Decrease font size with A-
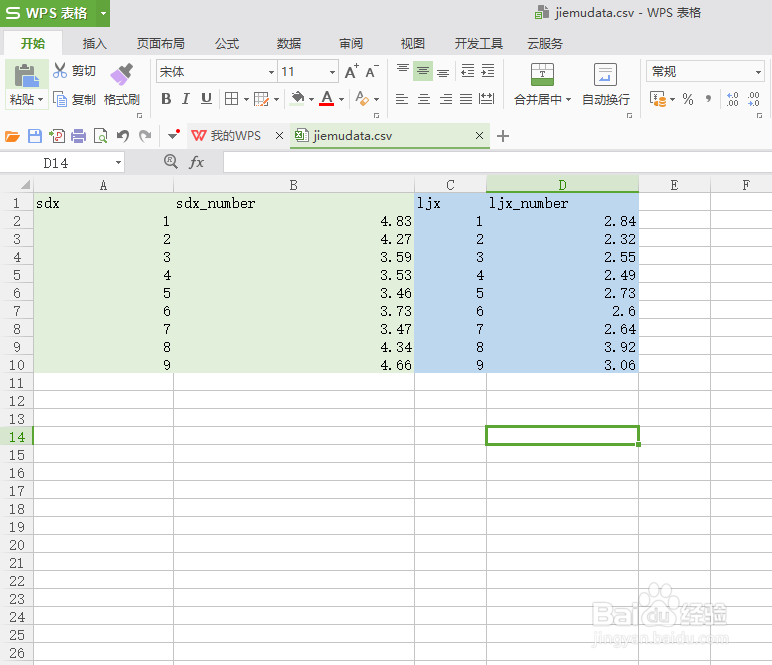The image size is (772, 665). [x=372, y=71]
